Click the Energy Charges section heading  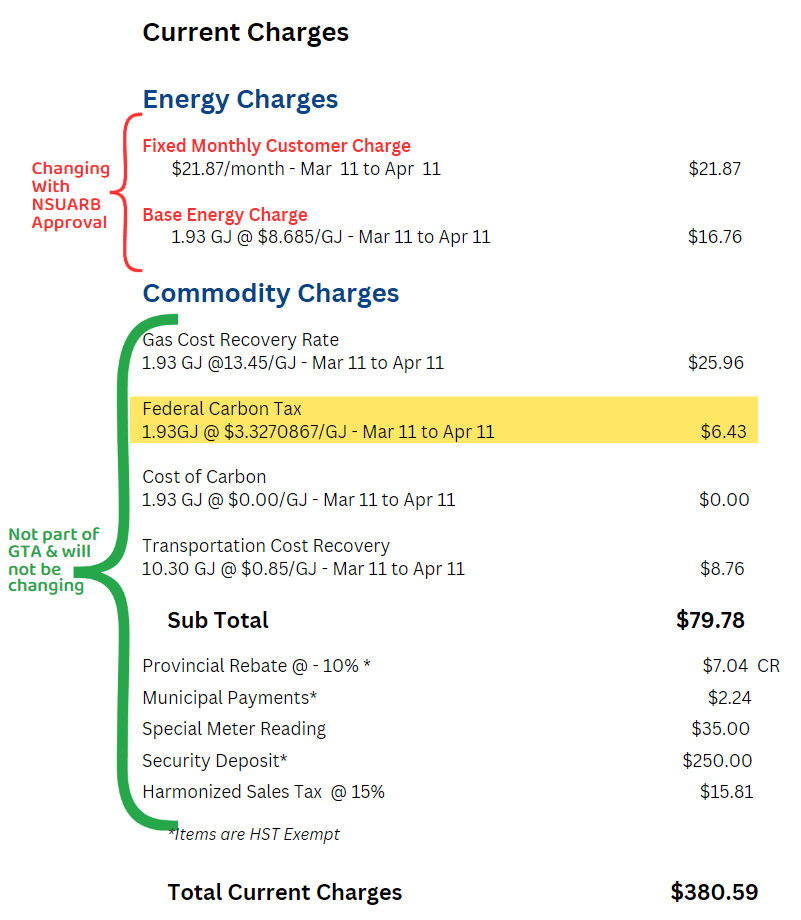coord(240,100)
